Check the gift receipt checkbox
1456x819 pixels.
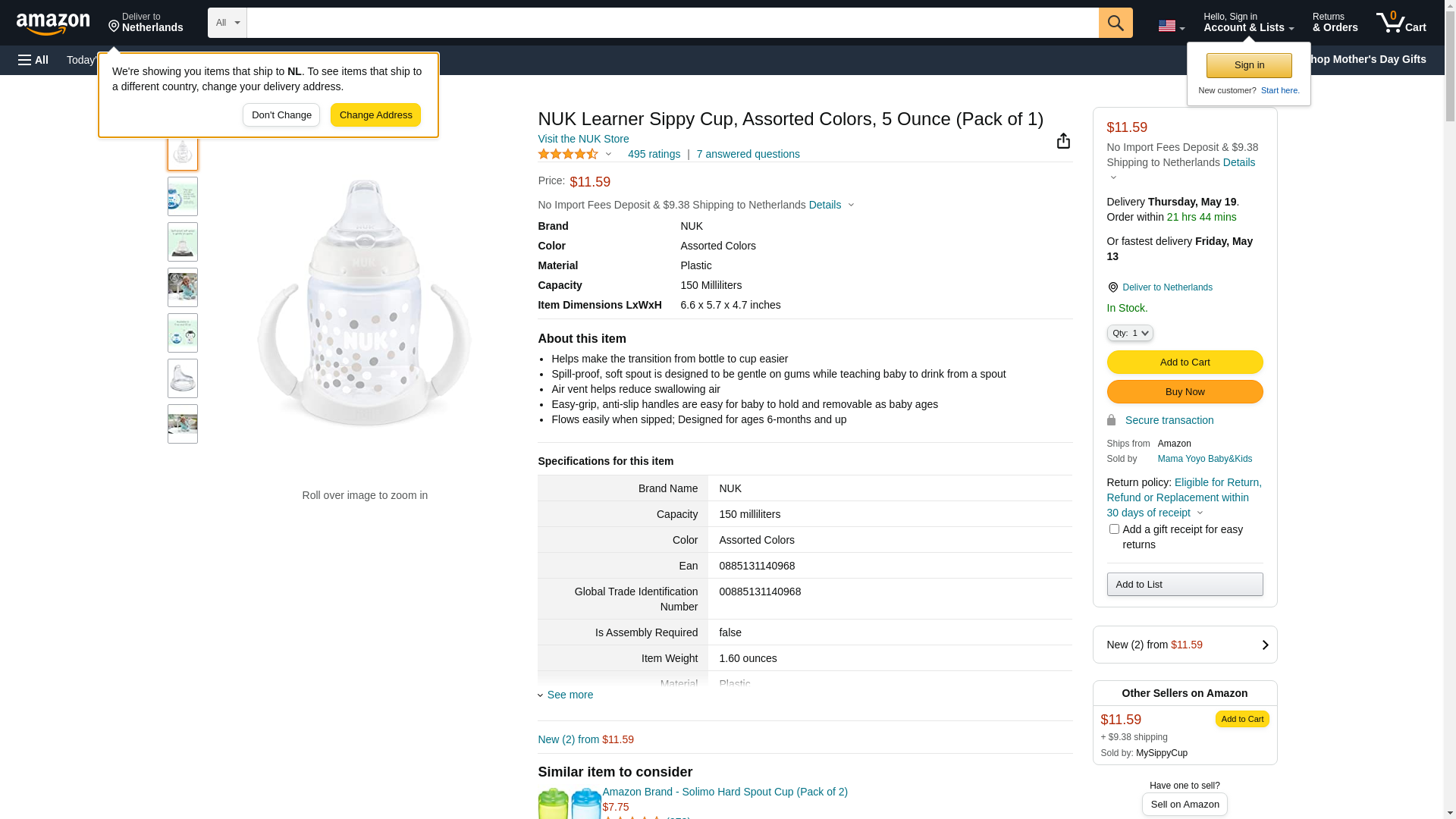[x=1114, y=529]
